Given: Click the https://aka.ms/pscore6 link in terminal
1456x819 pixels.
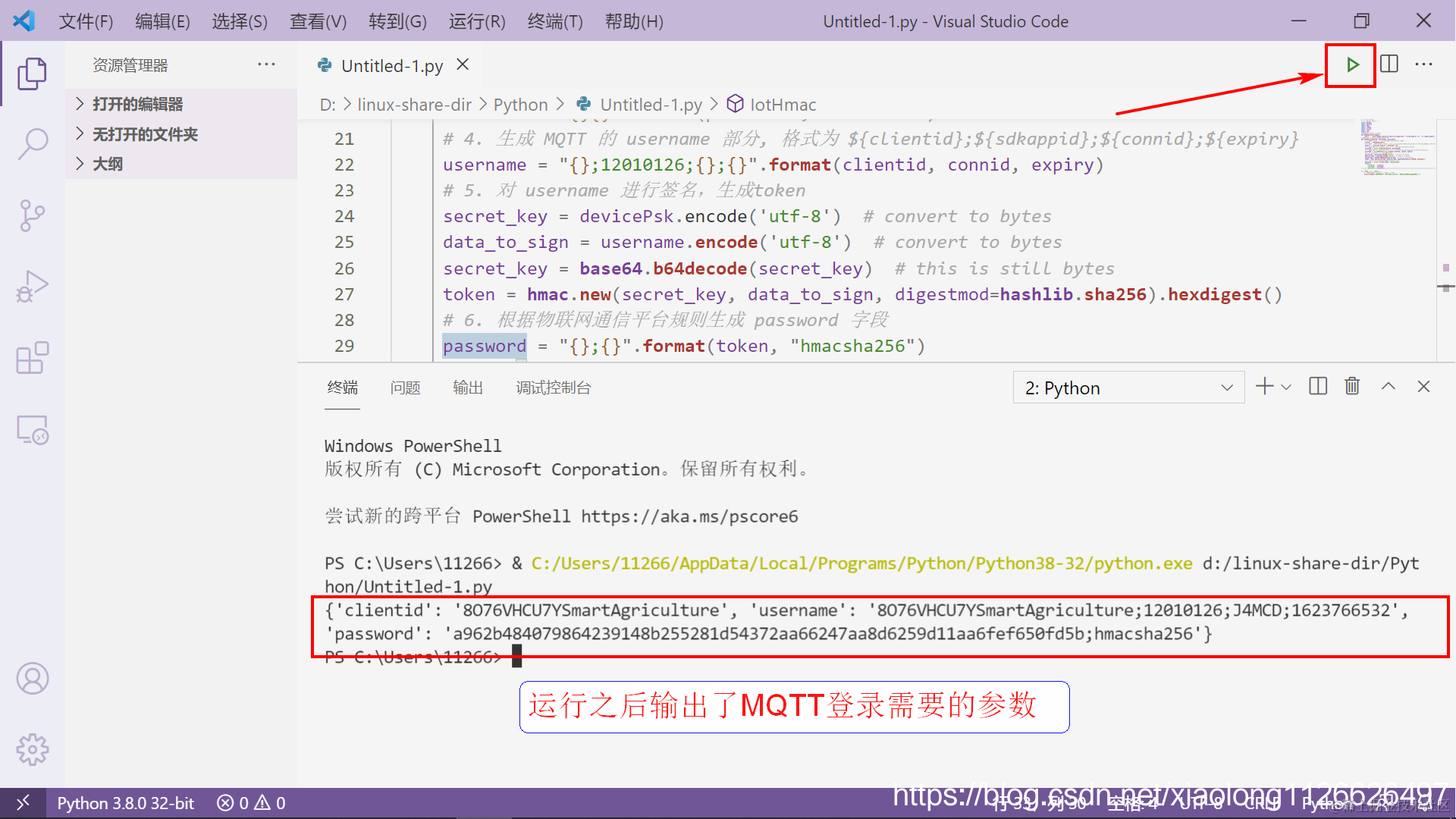Looking at the screenshot, I should [x=689, y=516].
